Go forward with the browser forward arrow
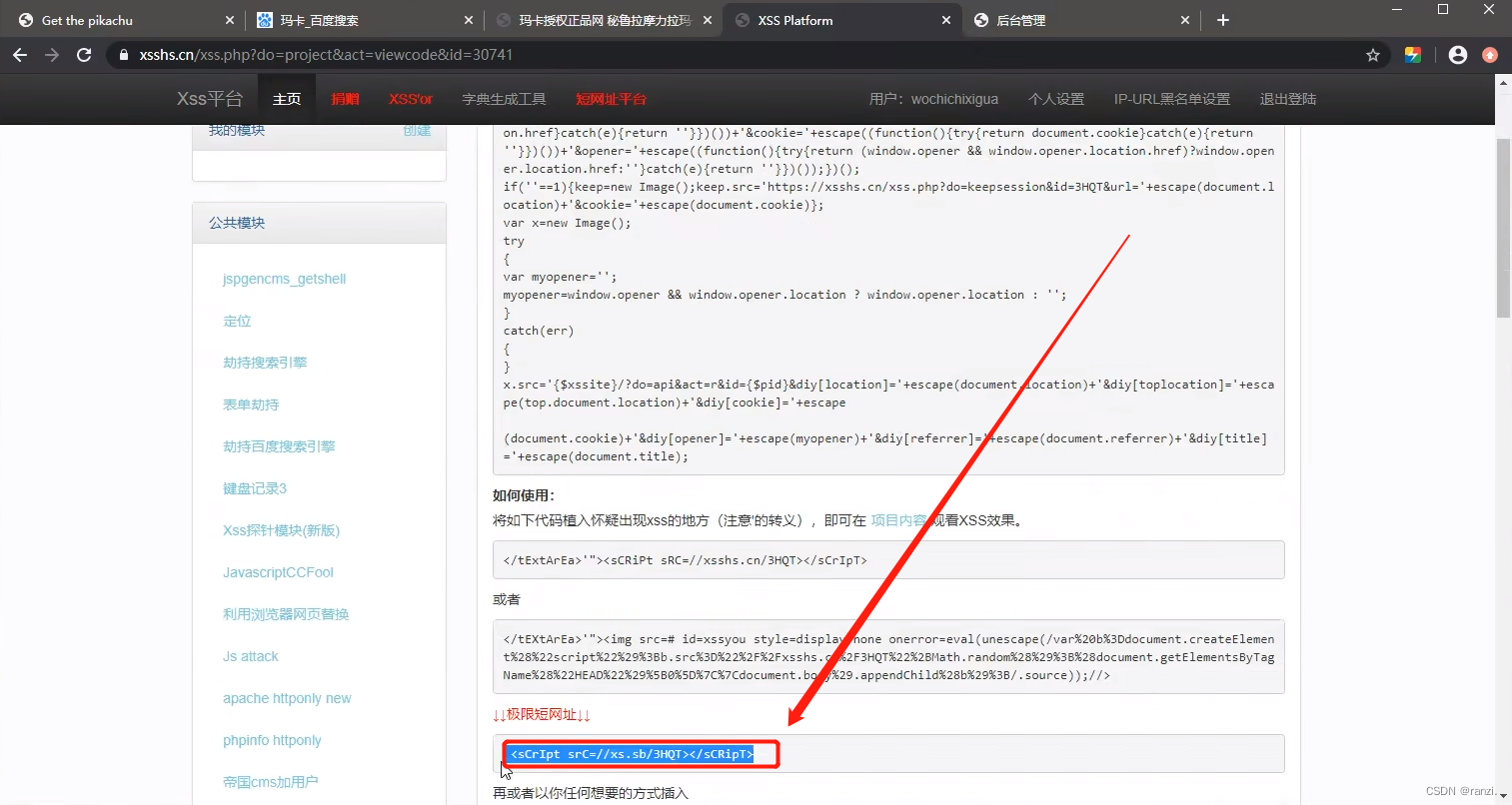The image size is (1512, 805). pyautogui.click(x=52, y=55)
